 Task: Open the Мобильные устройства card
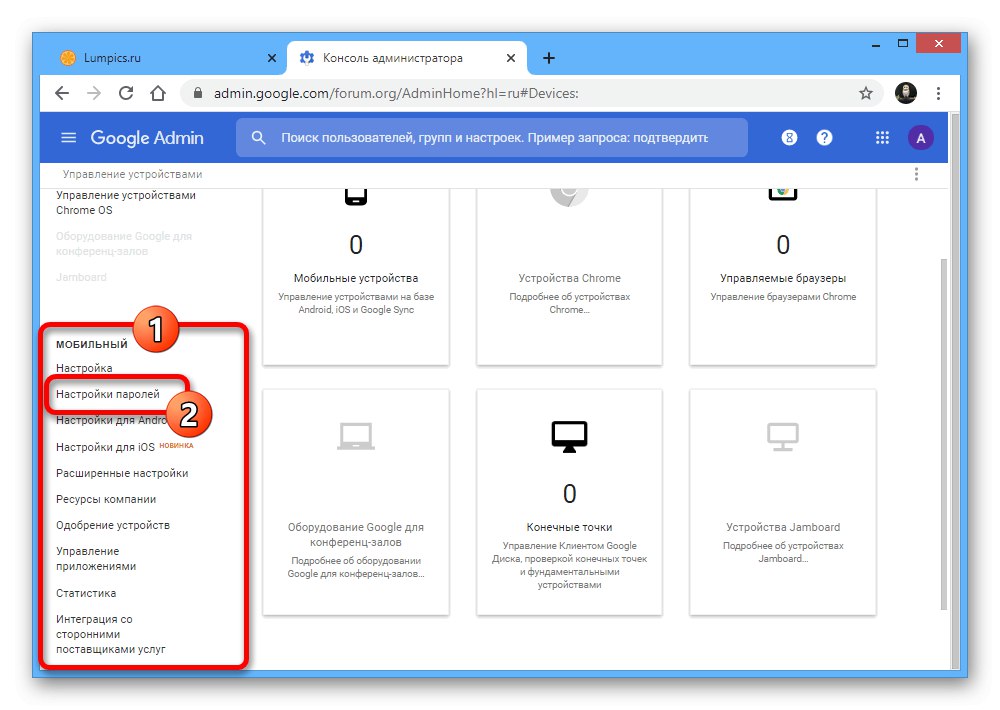tap(356, 278)
